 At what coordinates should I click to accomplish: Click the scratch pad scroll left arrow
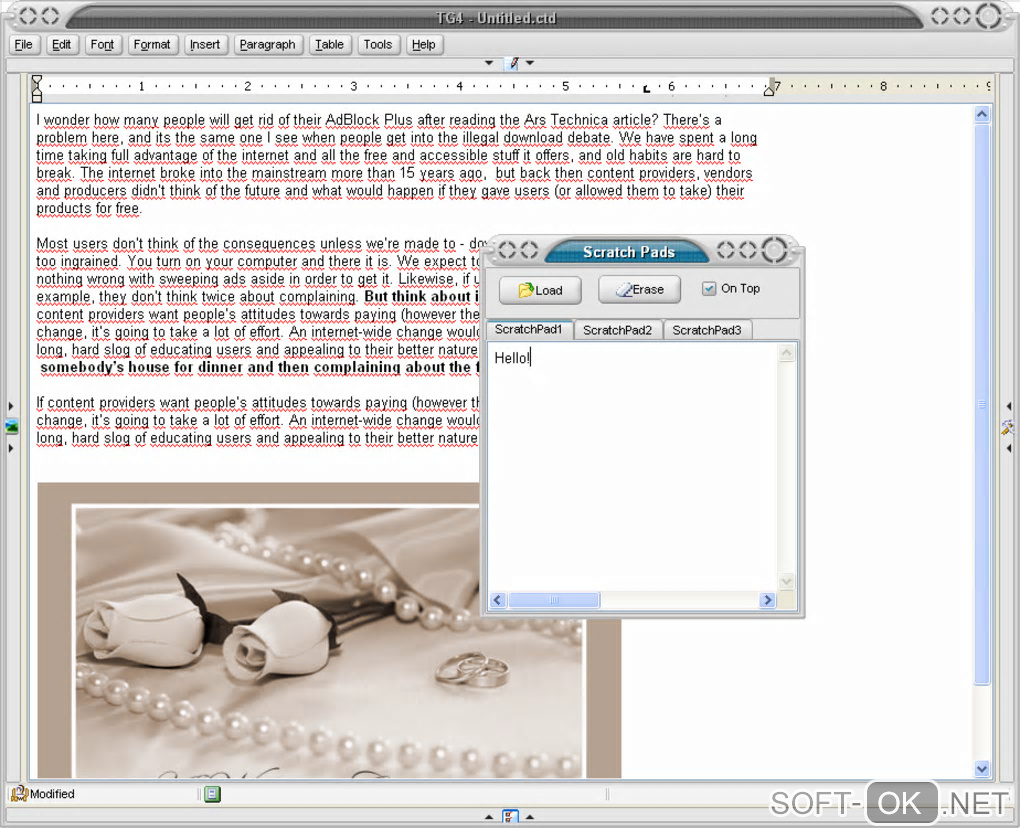click(x=498, y=600)
